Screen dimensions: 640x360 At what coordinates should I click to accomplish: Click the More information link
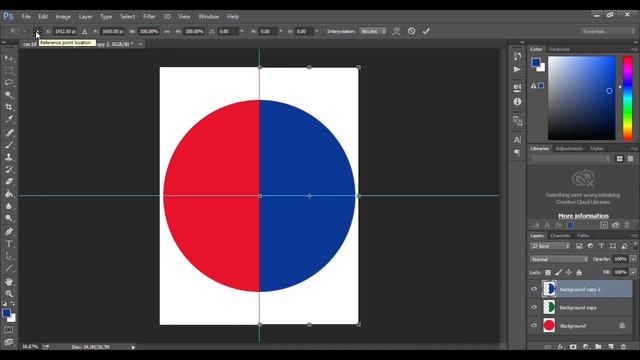click(583, 216)
